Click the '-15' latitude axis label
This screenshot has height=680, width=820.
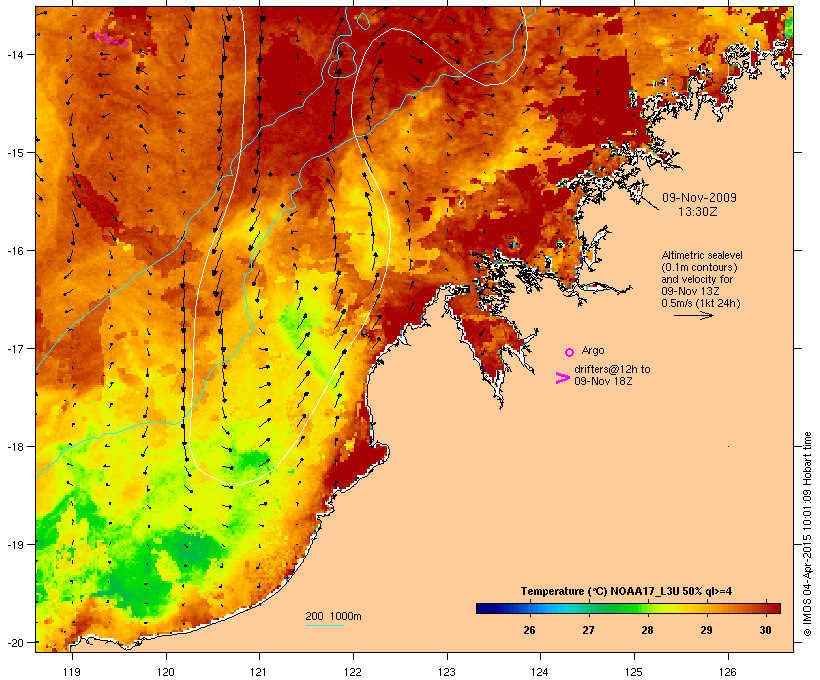tap(14, 153)
